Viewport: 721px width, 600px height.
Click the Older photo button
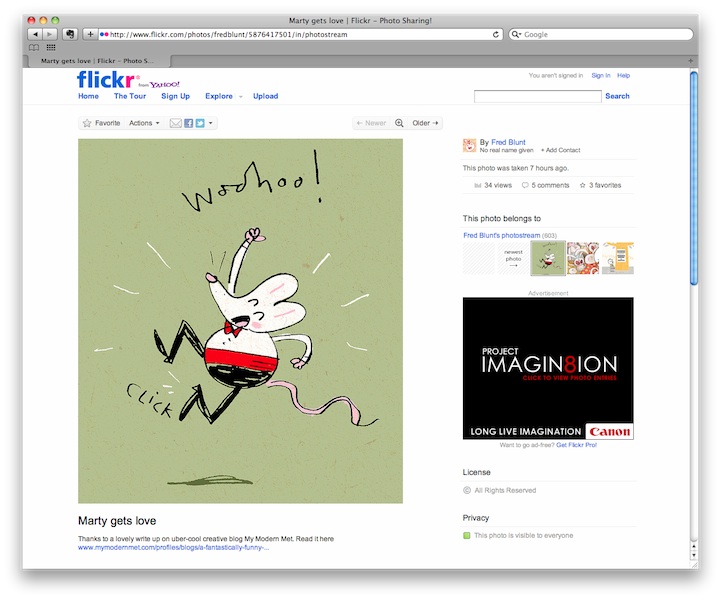tap(425, 123)
